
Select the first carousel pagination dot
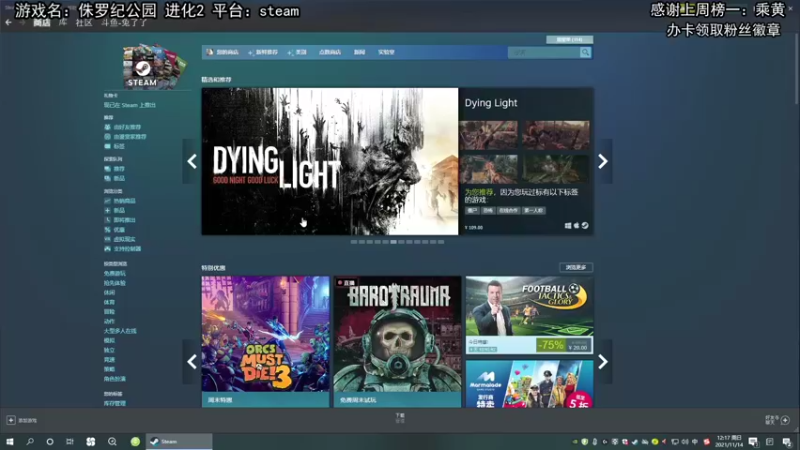click(x=354, y=242)
